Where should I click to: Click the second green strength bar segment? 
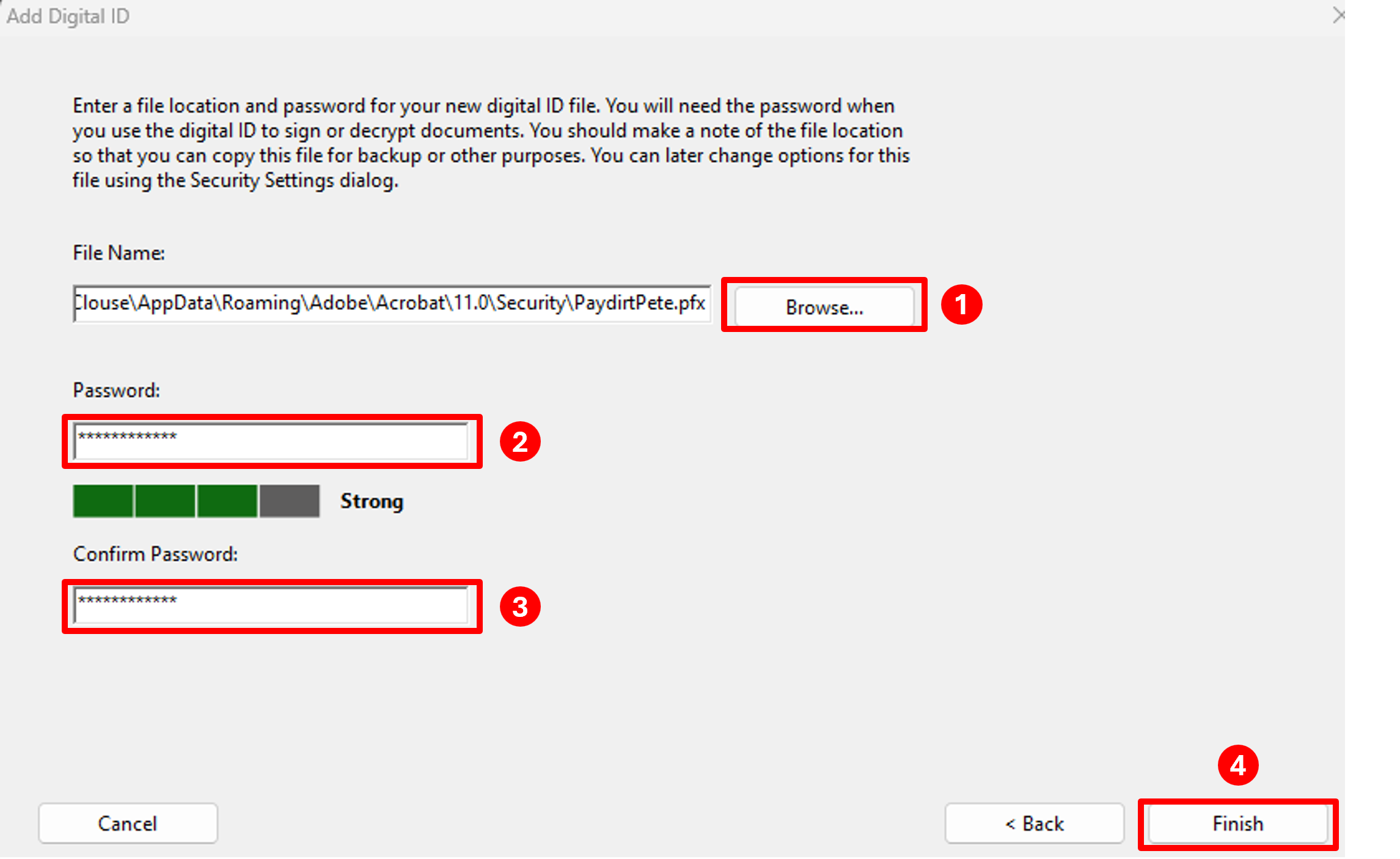[x=165, y=501]
